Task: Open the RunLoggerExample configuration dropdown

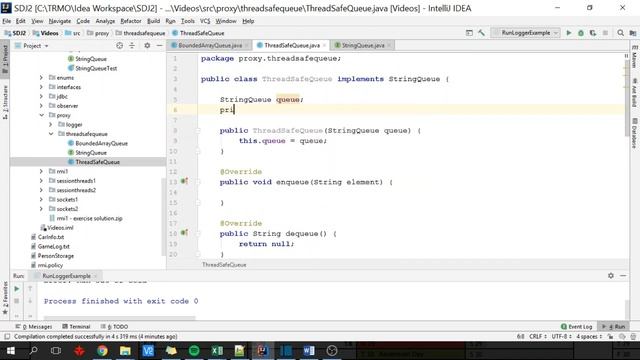Action: tap(525, 33)
